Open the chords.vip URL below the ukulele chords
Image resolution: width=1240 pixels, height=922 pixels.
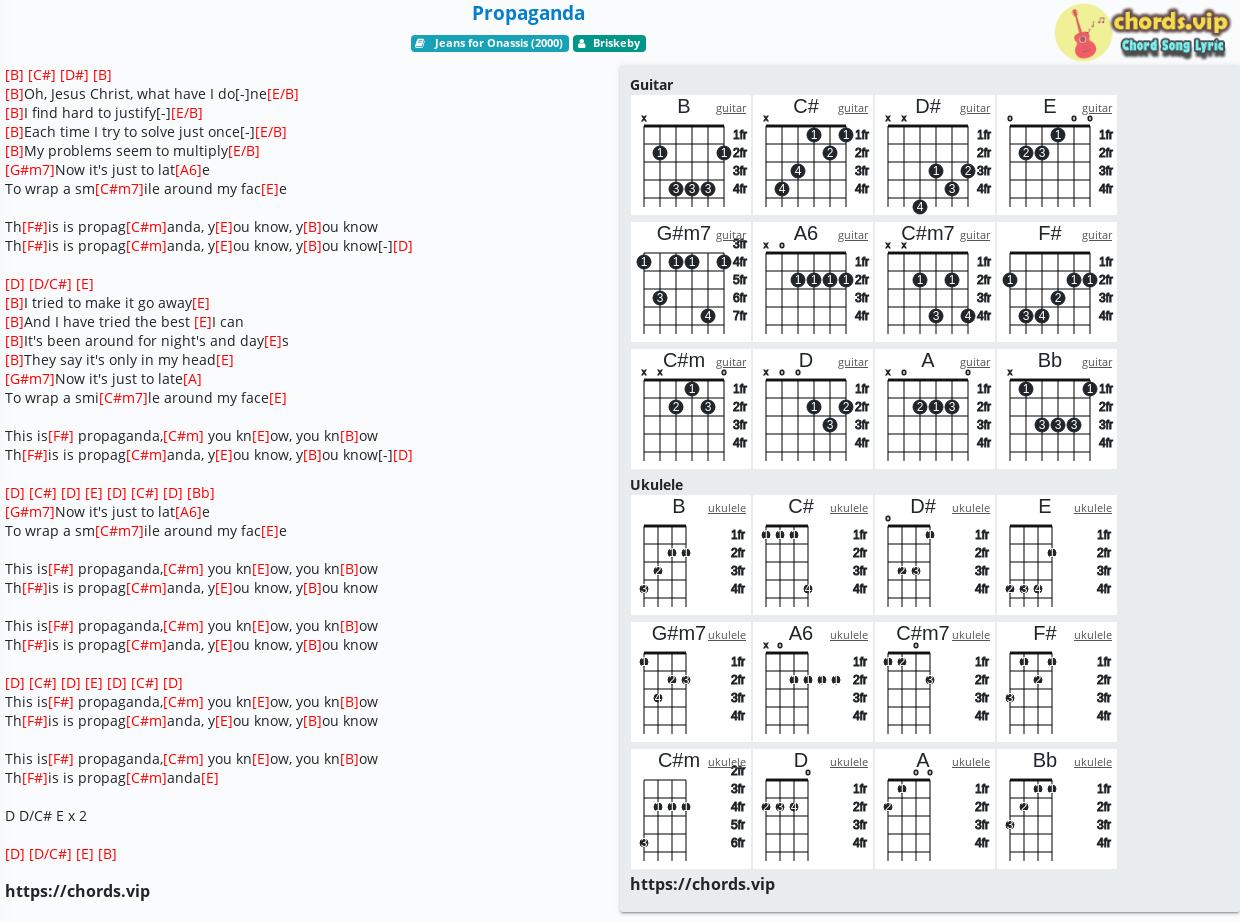pyautogui.click(x=703, y=884)
